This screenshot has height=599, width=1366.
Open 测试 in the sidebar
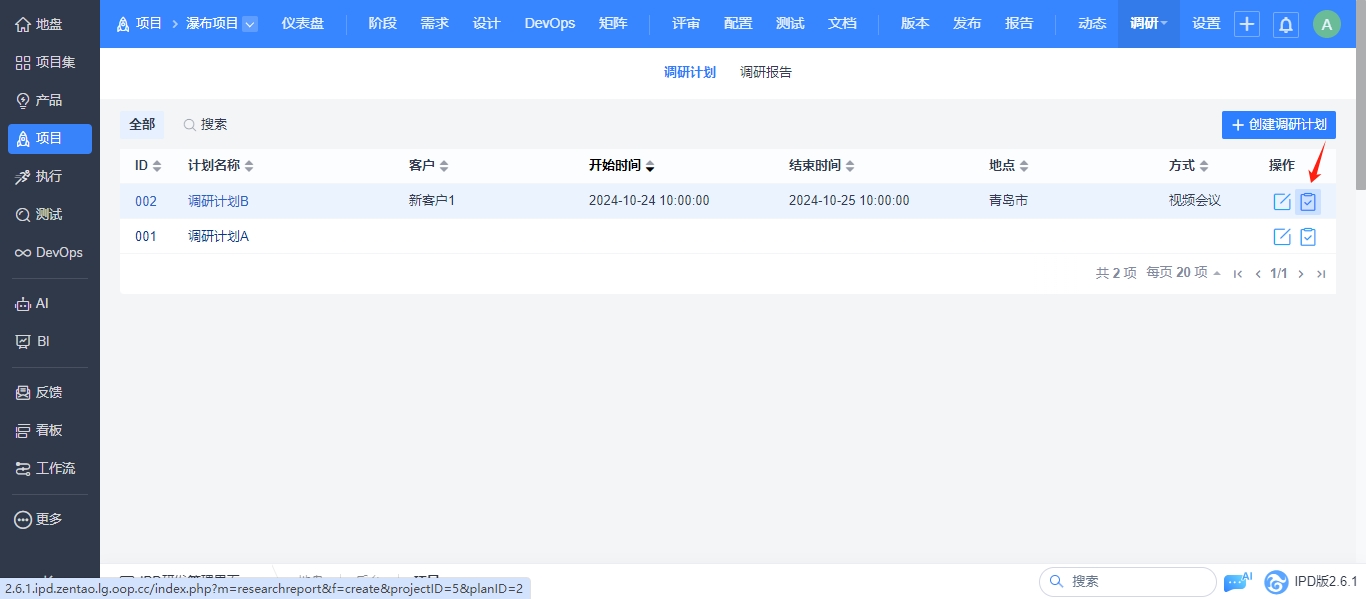point(50,214)
